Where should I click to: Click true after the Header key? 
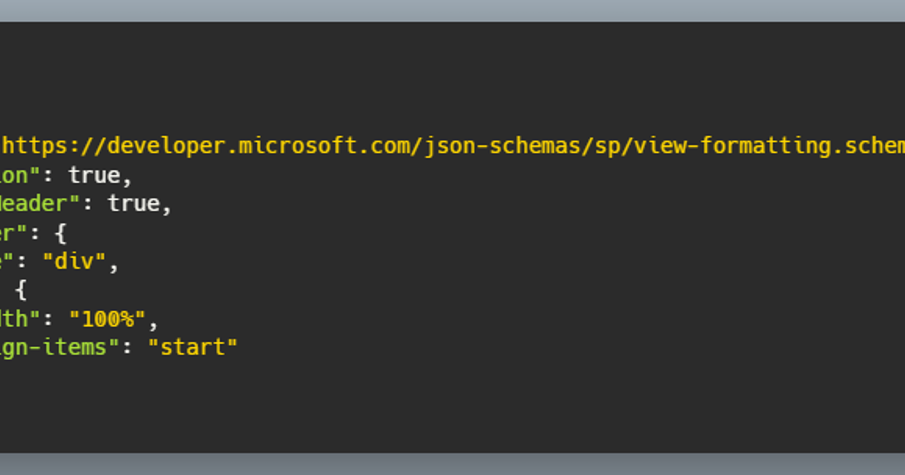(x=134, y=204)
